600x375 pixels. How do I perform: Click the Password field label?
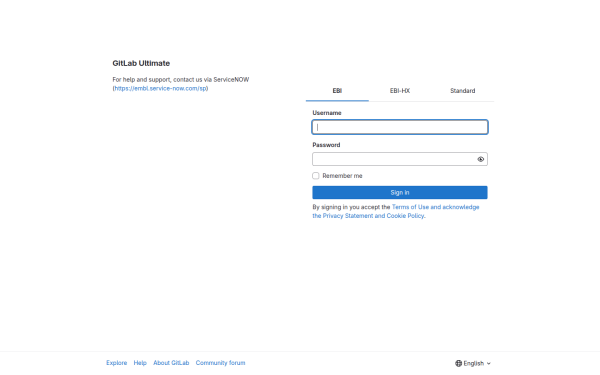point(326,145)
